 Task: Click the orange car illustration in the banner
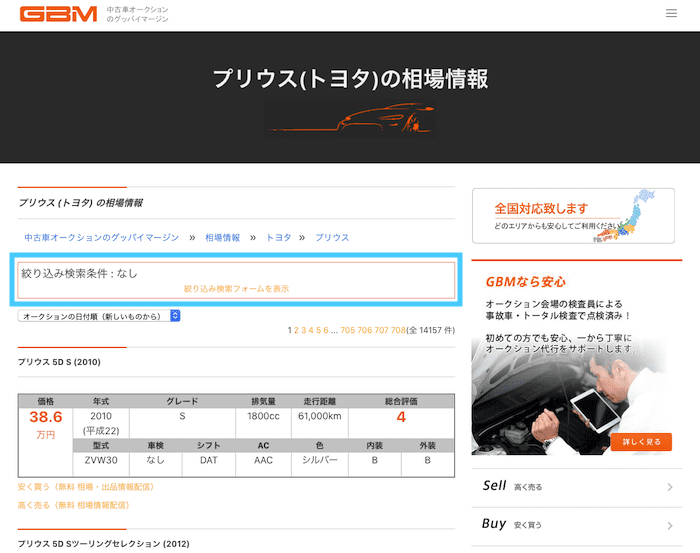point(350,119)
